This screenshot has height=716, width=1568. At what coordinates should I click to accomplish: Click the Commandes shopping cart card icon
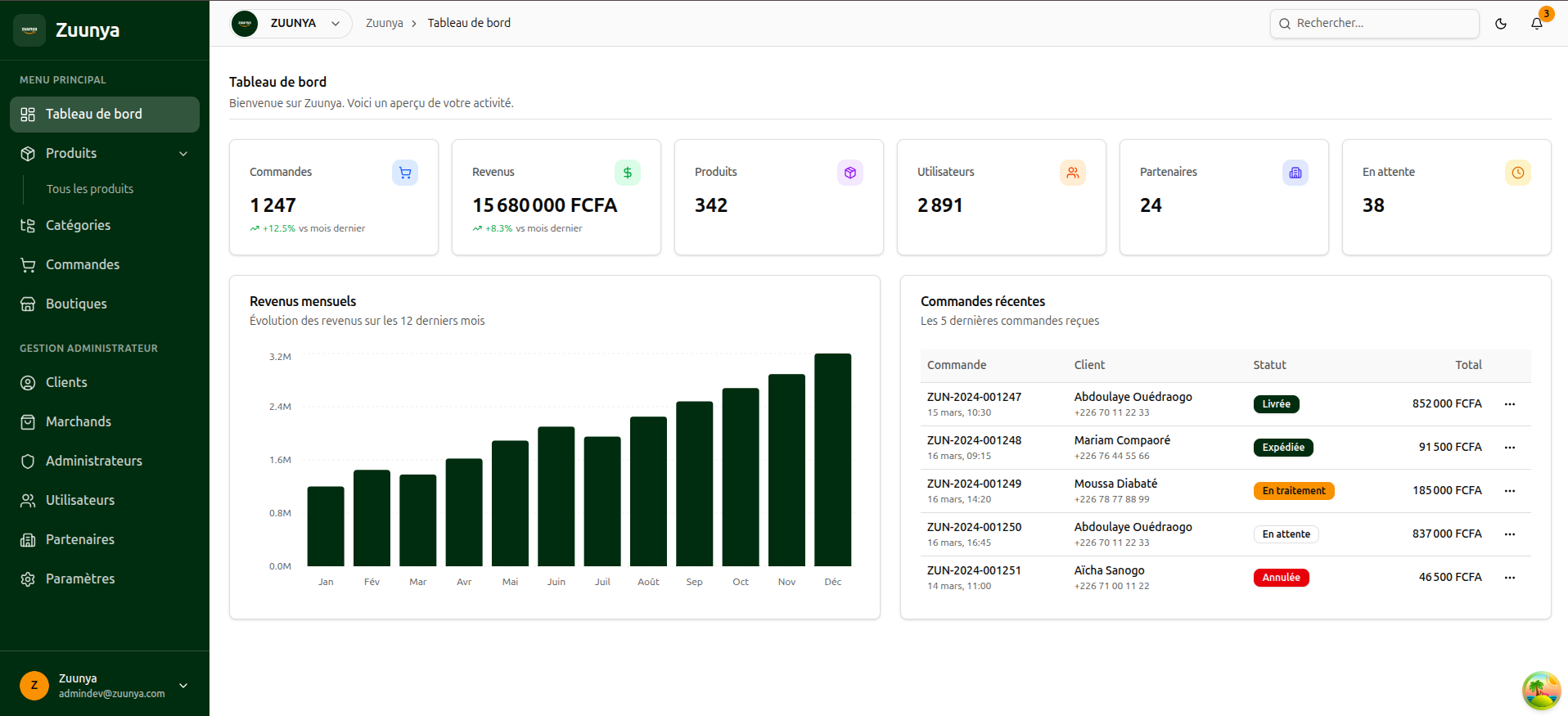(404, 173)
